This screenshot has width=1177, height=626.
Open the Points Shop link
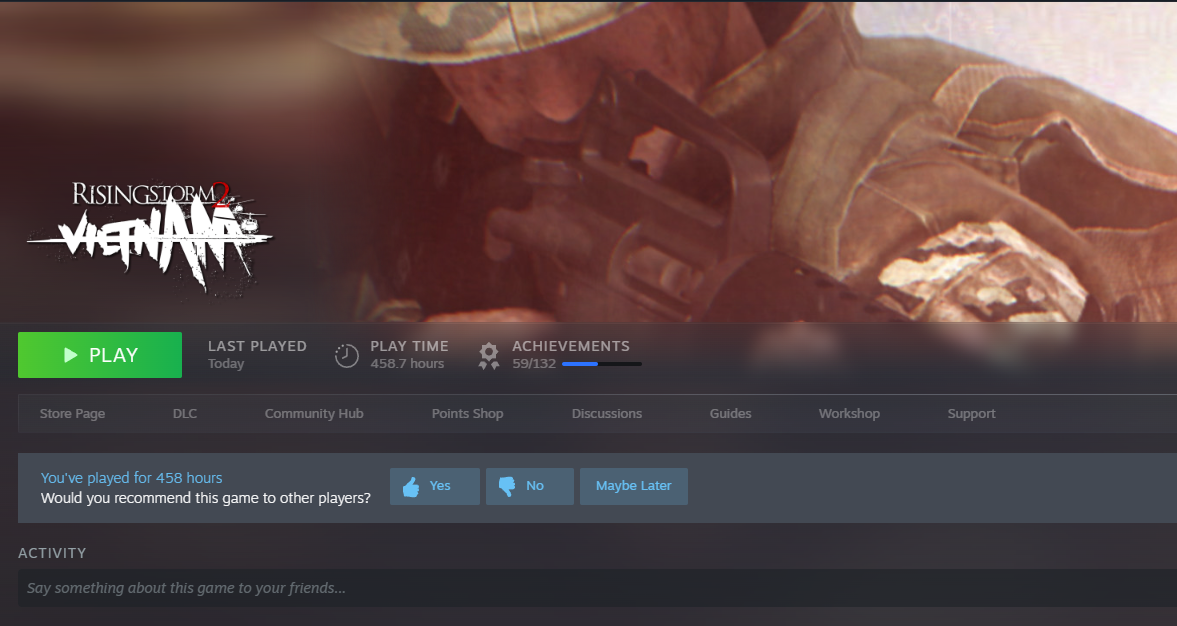[467, 414]
